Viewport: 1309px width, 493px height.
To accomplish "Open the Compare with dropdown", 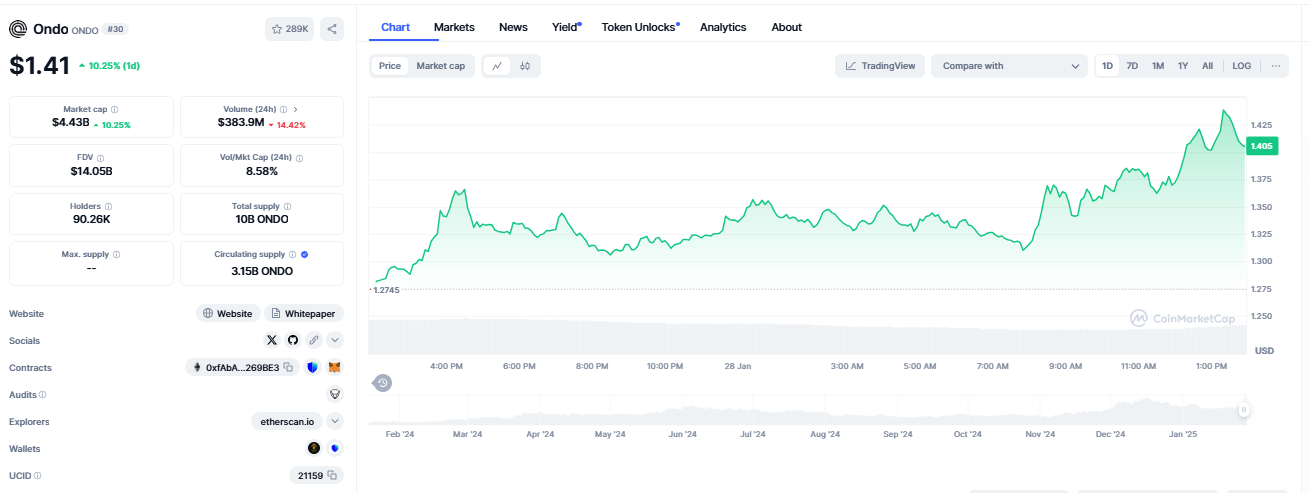I will [x=1008, y=66].
